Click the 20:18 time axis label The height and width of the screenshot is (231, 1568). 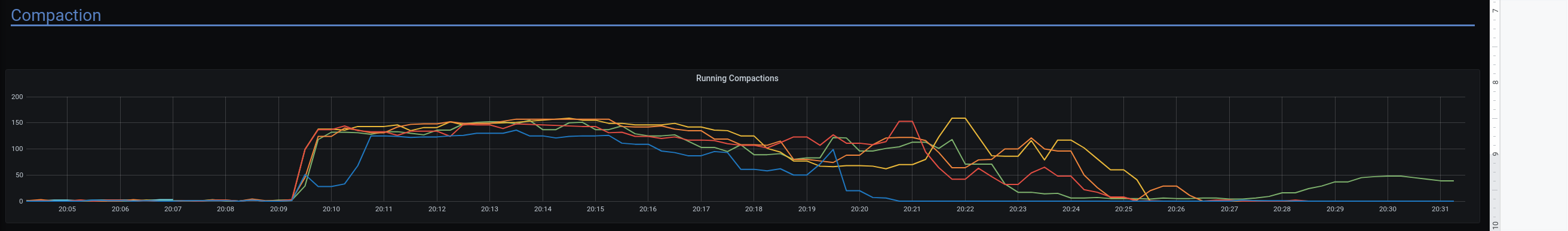pyautogui.click(x=754, y=209)
